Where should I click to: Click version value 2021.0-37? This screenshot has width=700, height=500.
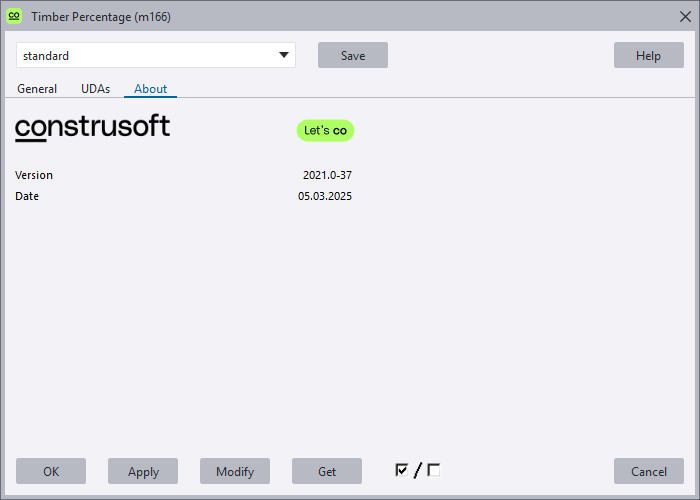click(327, 175)
